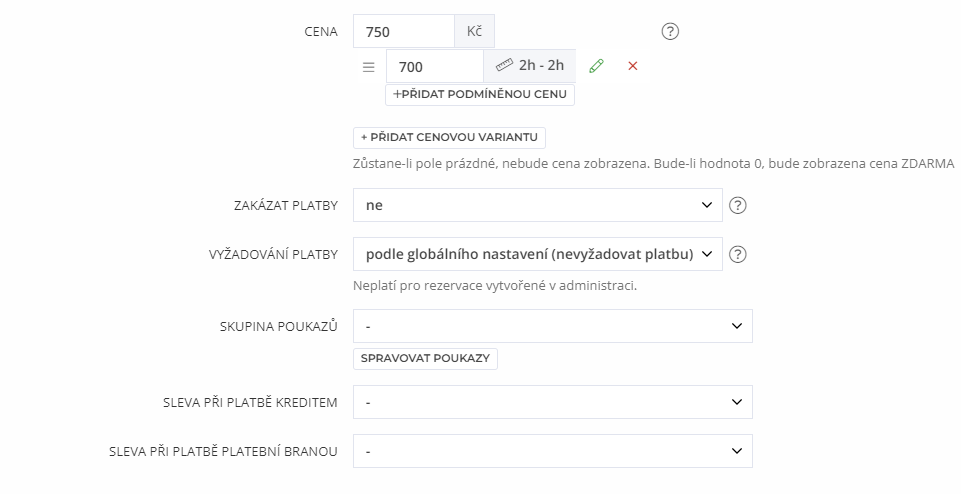The width and height of the screenshot is (961, 494).
Task: Open help for the Vyžadování platby setting
Action: click(739, 254)
